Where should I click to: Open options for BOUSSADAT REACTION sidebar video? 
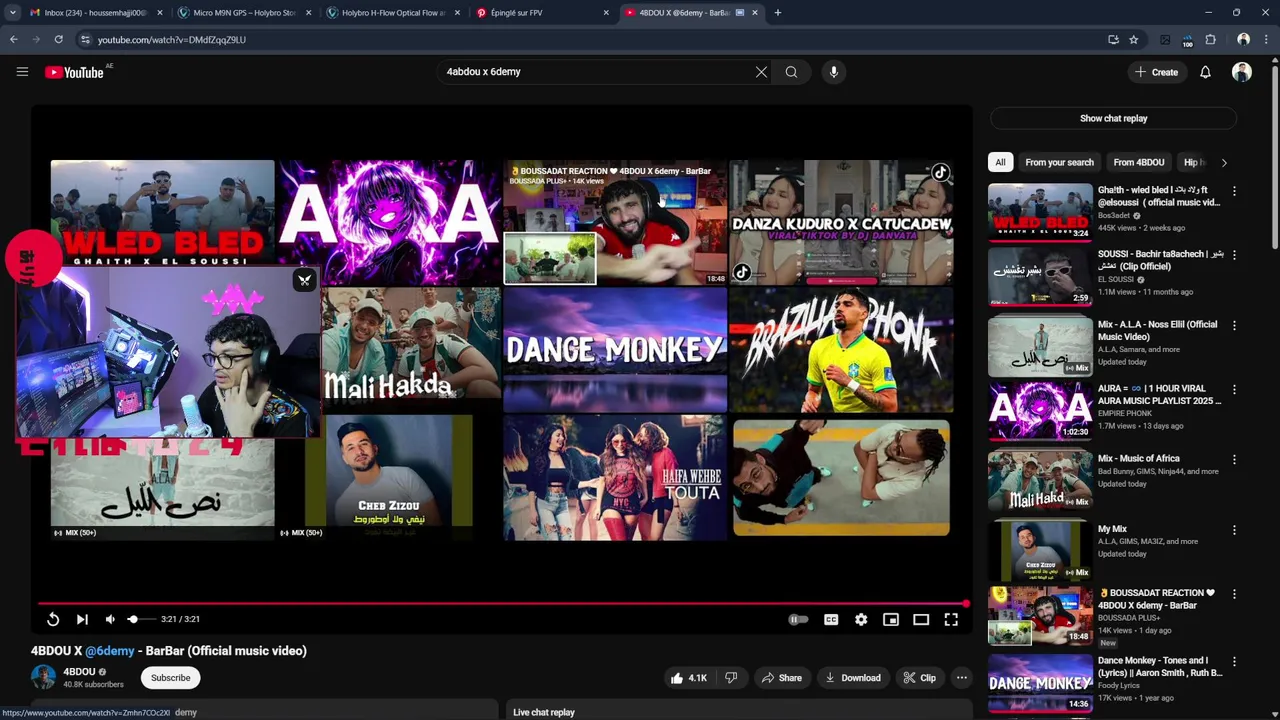click(1234, 595)
